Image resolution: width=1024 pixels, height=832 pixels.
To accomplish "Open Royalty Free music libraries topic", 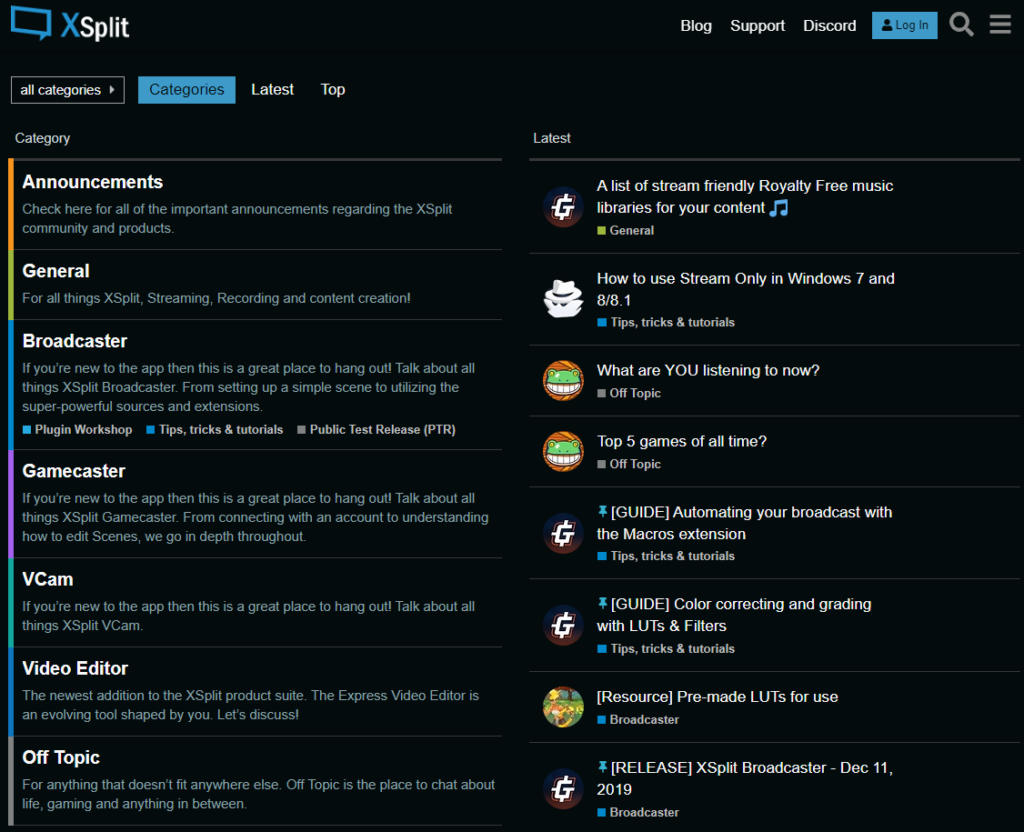I will (744, 197).
